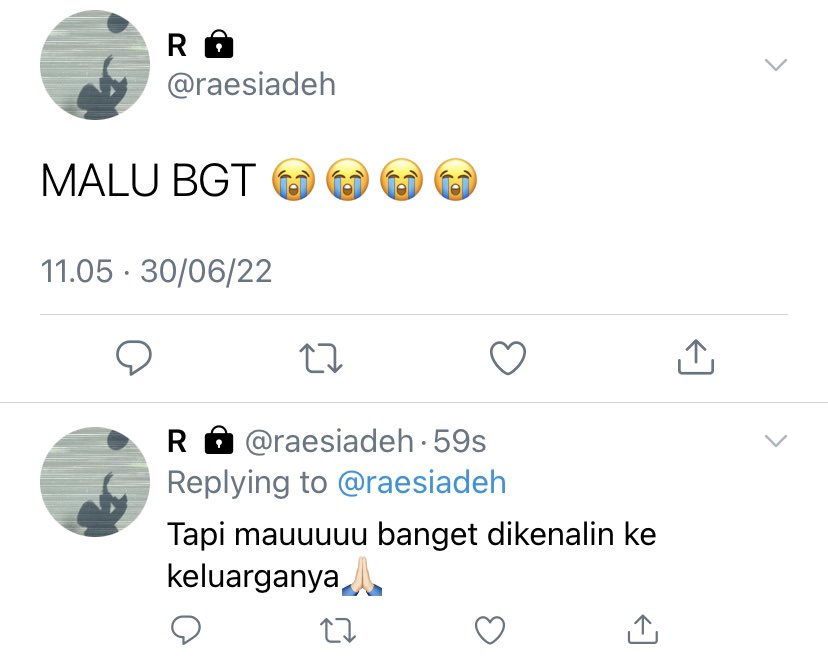The width and height of the screenshot is (828, 656).
Task: Open the @raesiadeh handle in reply header
Action: tap(329, 441)
